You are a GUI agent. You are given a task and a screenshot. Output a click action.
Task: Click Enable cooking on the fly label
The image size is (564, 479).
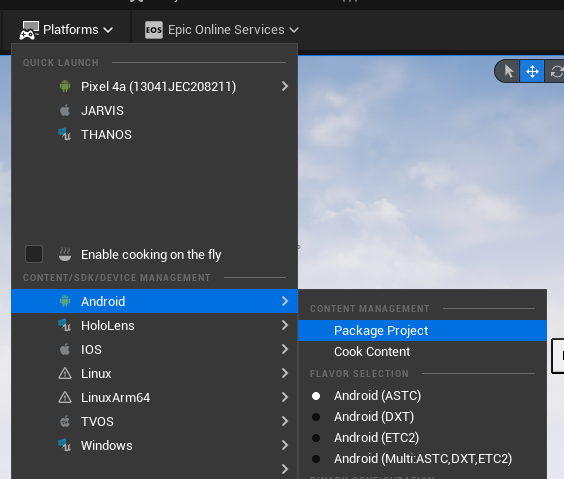click(151, 255)
